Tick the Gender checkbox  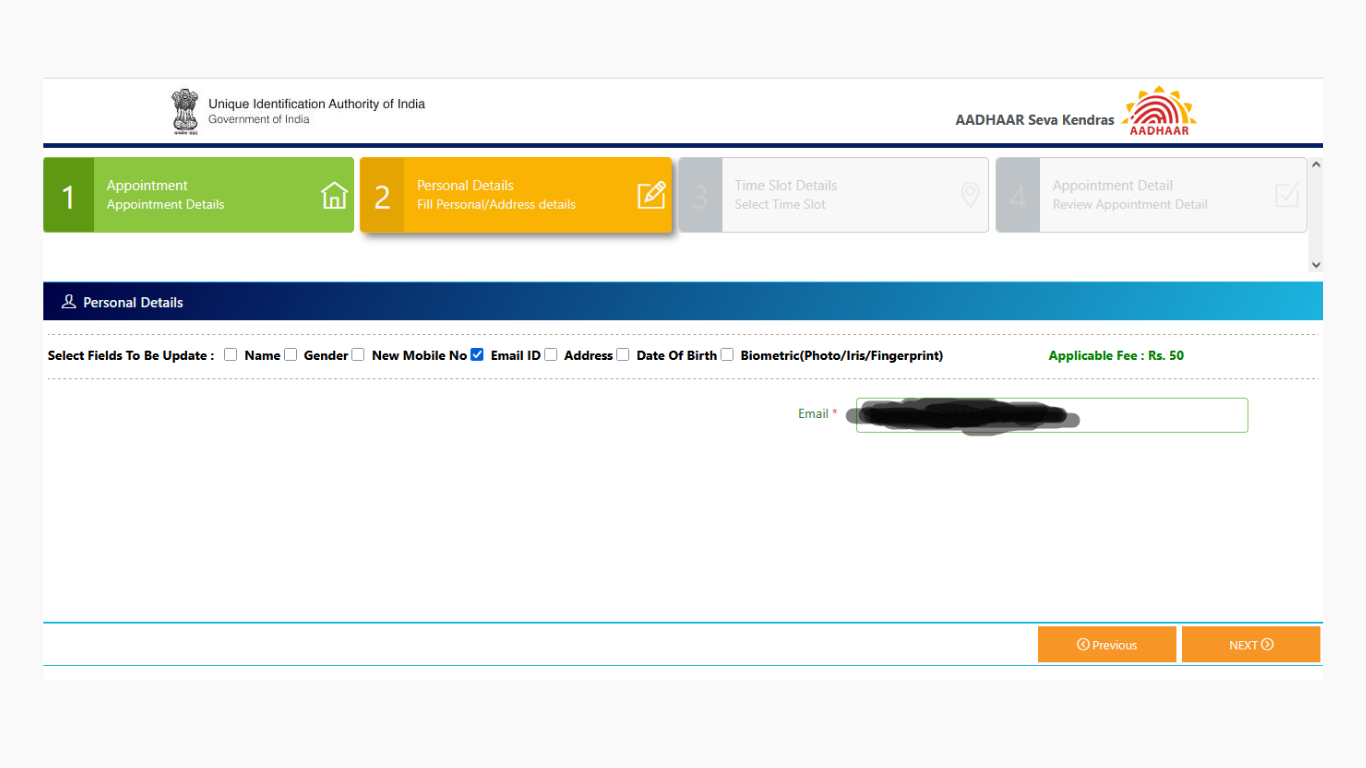point(291,354)
